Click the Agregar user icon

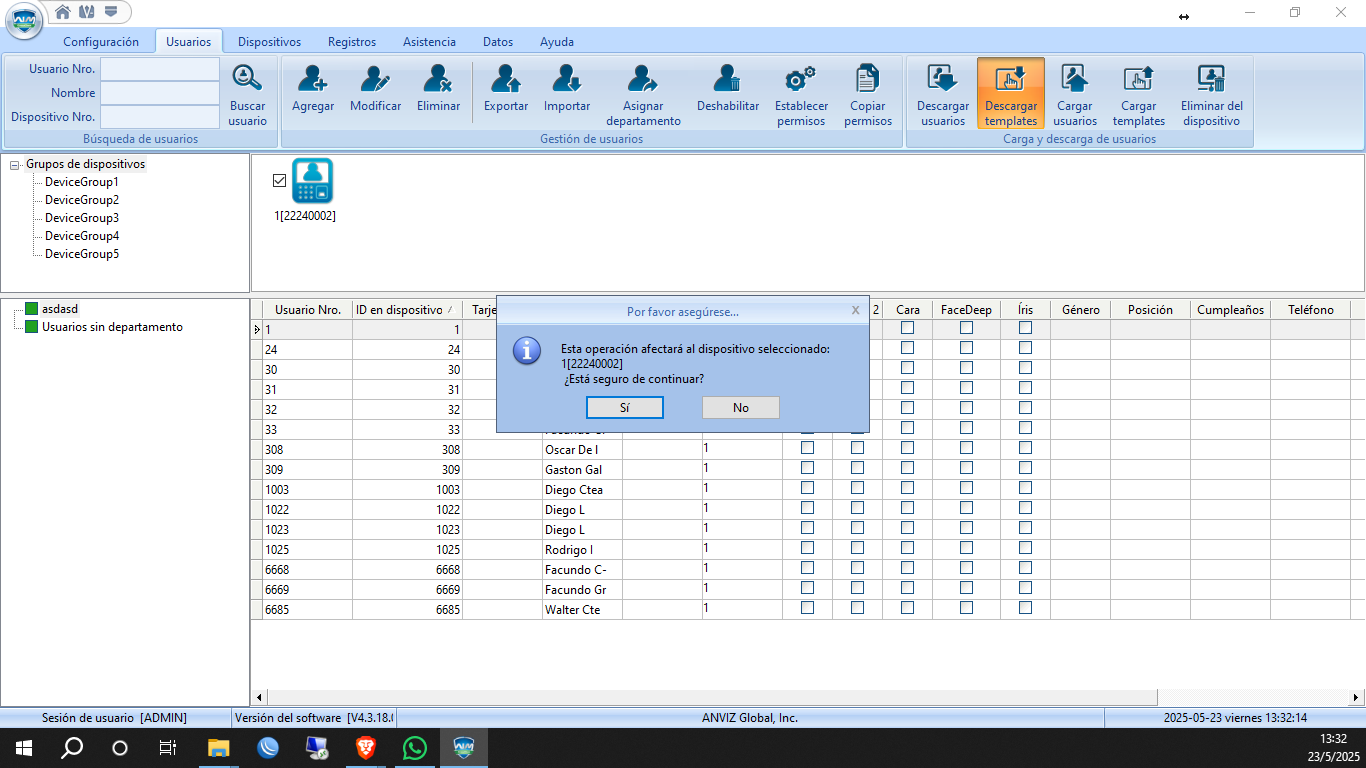click(x=313, y=78)
